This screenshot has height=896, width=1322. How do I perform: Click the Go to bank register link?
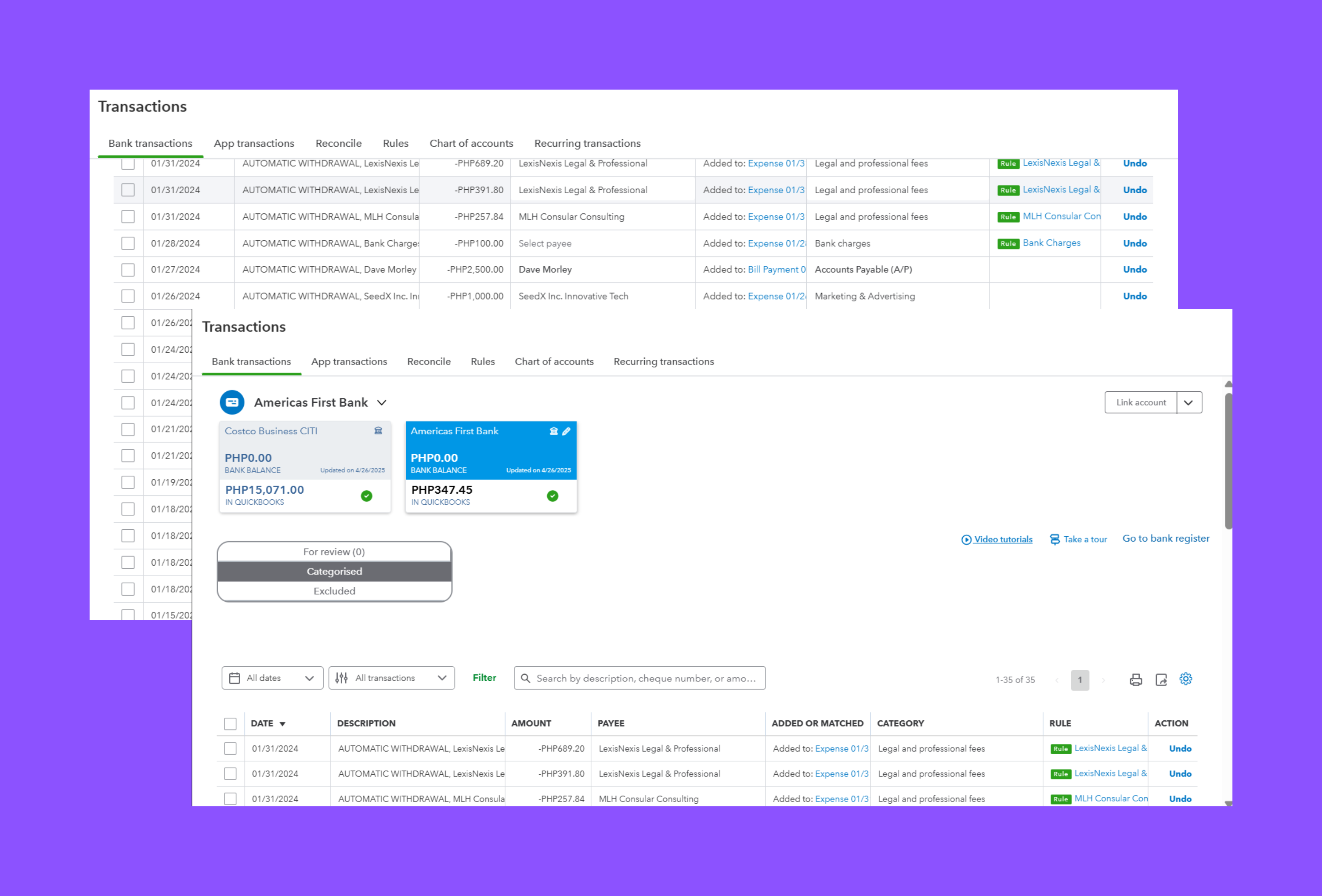point(1166,539)
